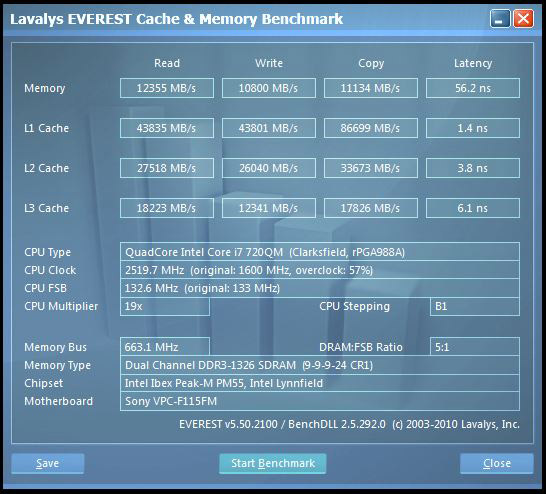Click the CPU Clock label
Image resolution: width=546 pixels, height=494 pixels.
point(50,270)
